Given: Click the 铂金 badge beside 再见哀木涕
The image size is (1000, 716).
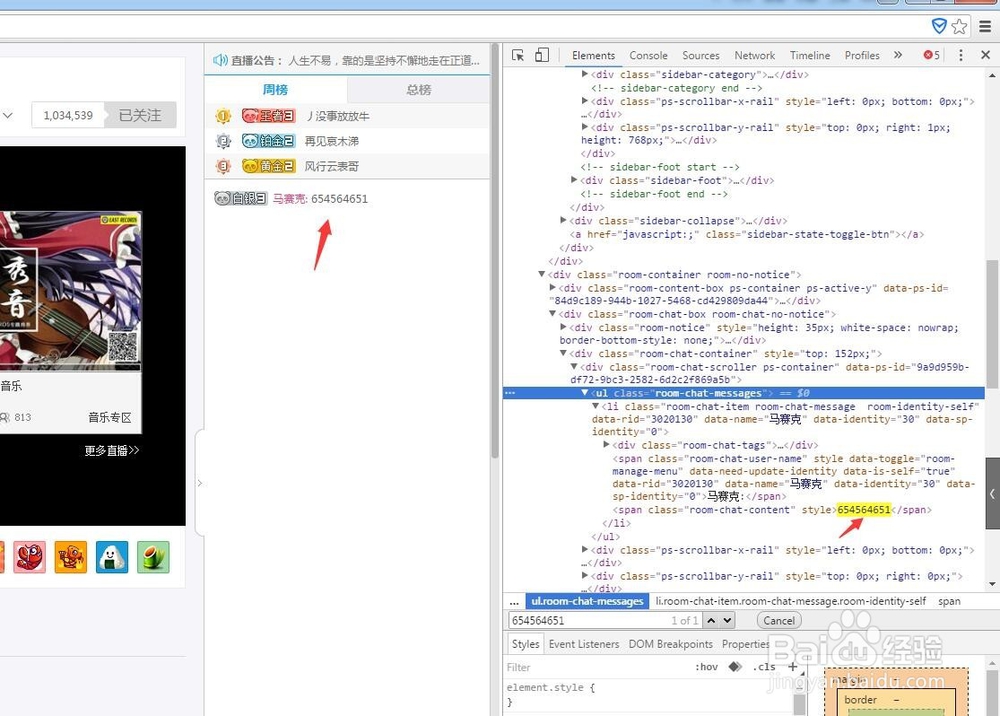Looking at the screenshot, I should [x=268, y=141].
